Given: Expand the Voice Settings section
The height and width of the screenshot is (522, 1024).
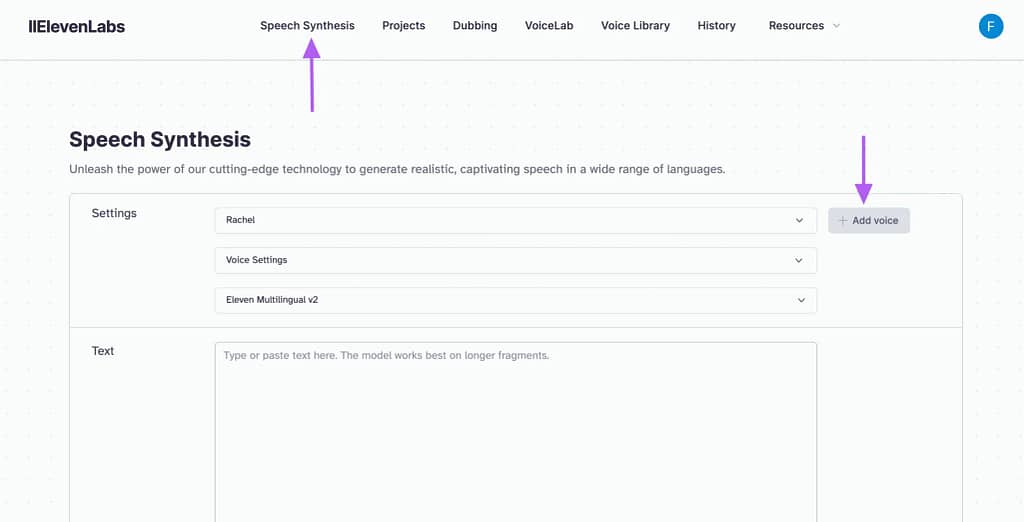Looking at the screenshot, I should [x=515, y=260].
